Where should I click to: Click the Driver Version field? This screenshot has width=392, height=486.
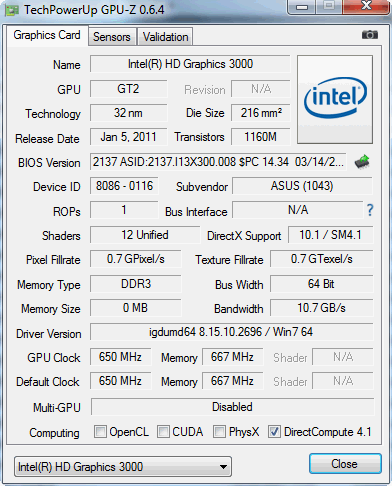point(231,332)
